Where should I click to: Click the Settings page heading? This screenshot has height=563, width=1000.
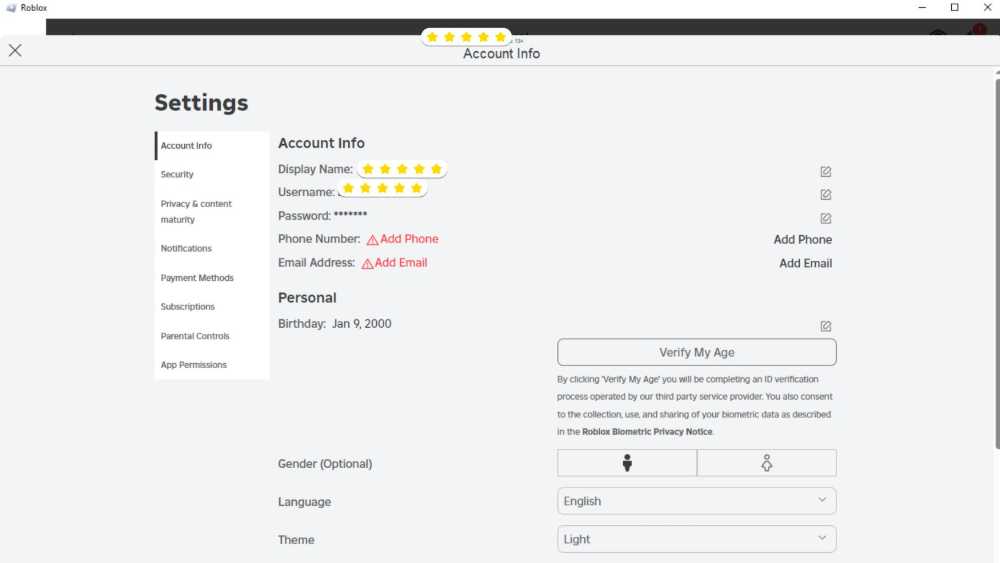pyautogui.click(x=201, y=103)
